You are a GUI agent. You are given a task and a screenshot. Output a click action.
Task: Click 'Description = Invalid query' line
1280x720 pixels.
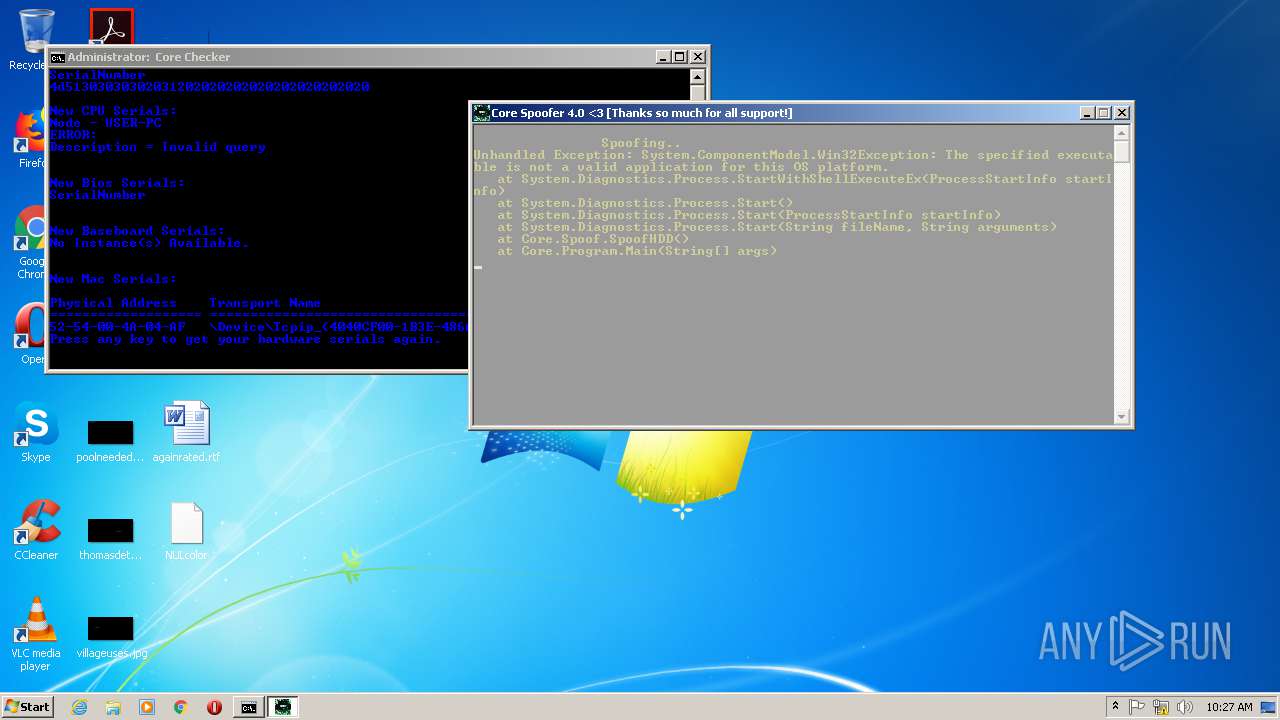click(157, 147)
